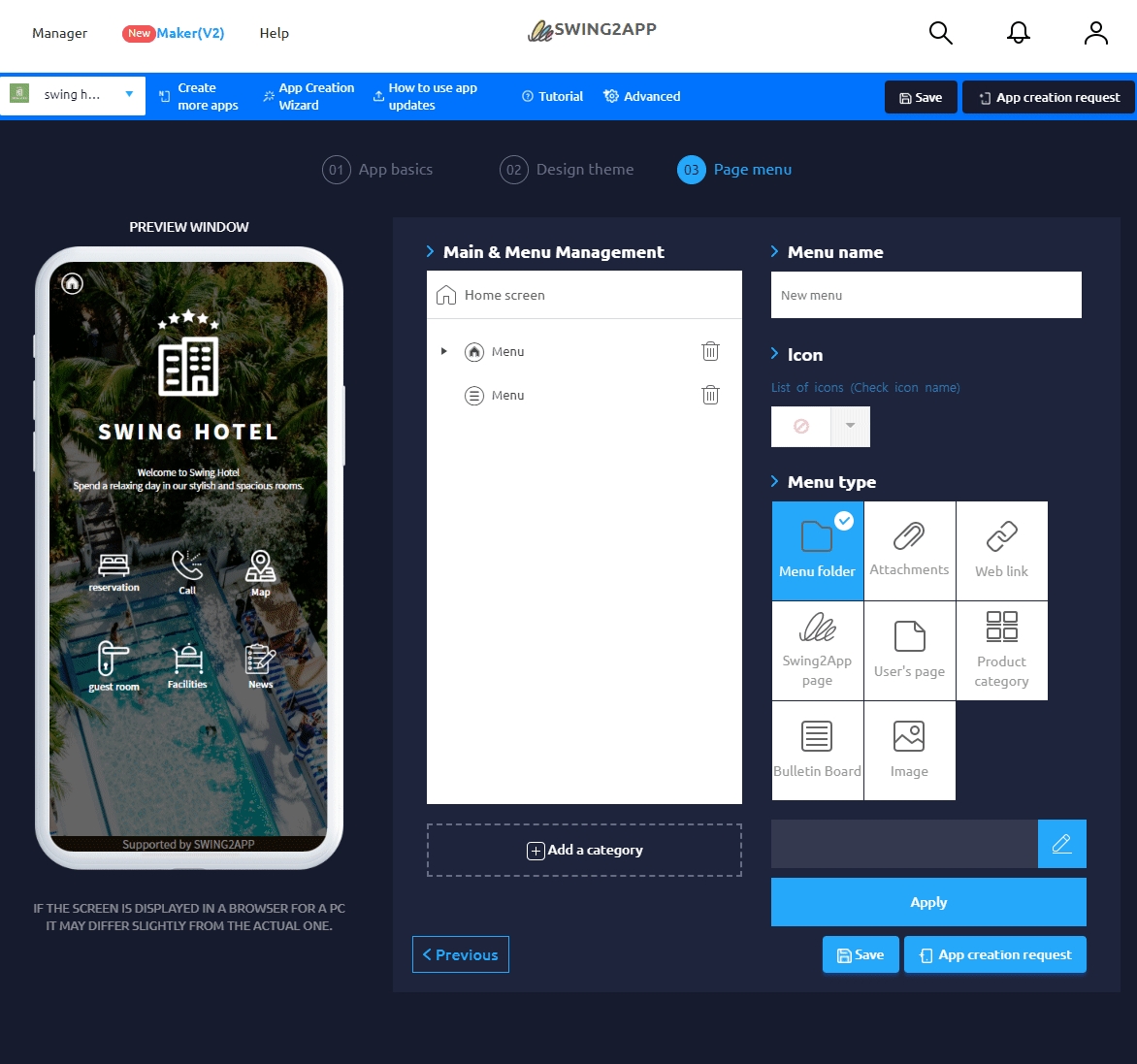The height and width of the screenshot is (1064, 1137).
Task: Click the Apply button
Action: click(x=928, y=902)
